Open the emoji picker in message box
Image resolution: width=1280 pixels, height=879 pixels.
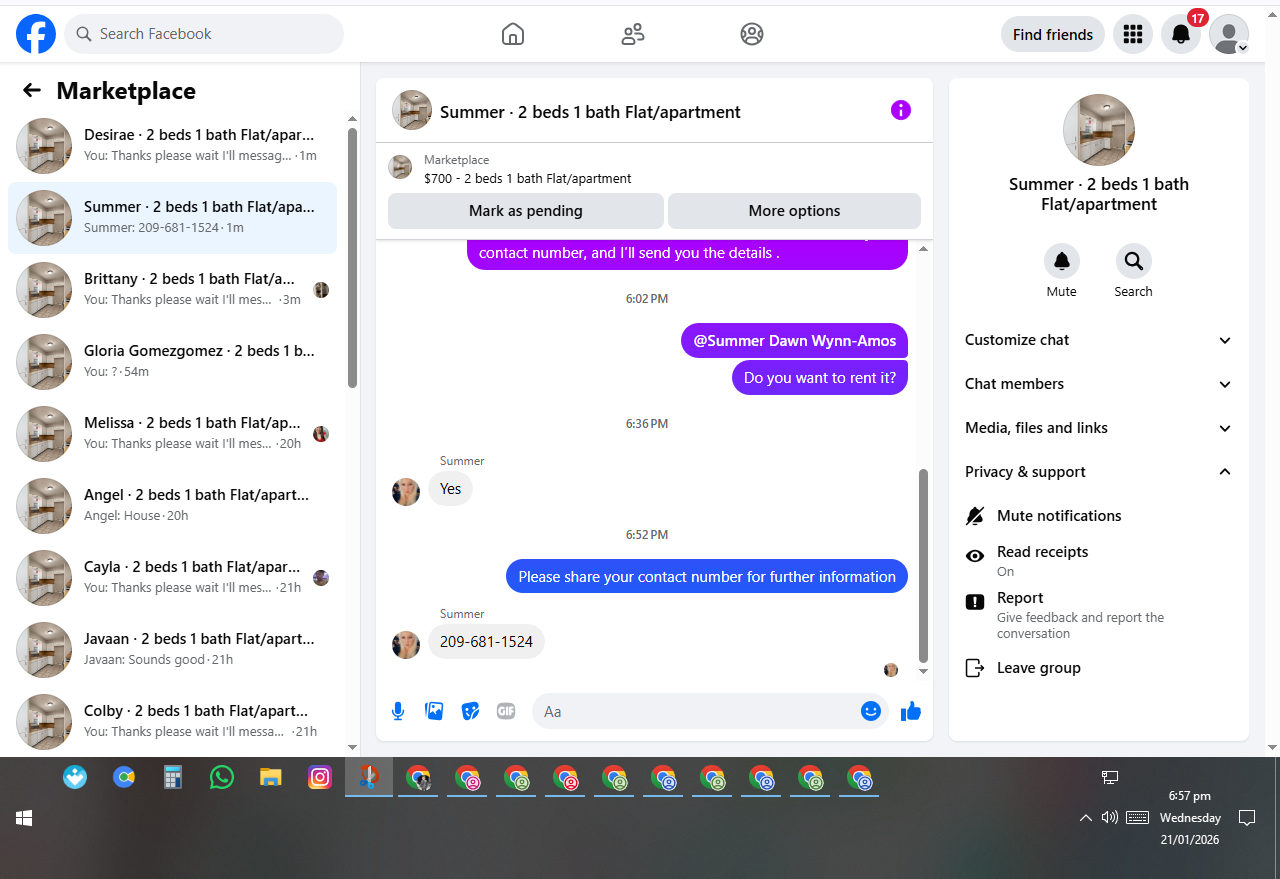(x=871, y=711)
